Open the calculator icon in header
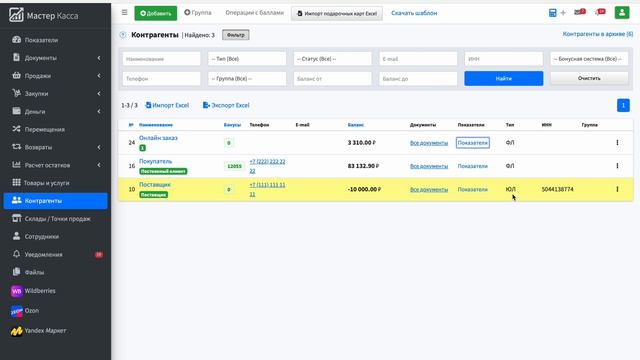The image size is (640, 360). pyautogui.click(x=553, y=13)
